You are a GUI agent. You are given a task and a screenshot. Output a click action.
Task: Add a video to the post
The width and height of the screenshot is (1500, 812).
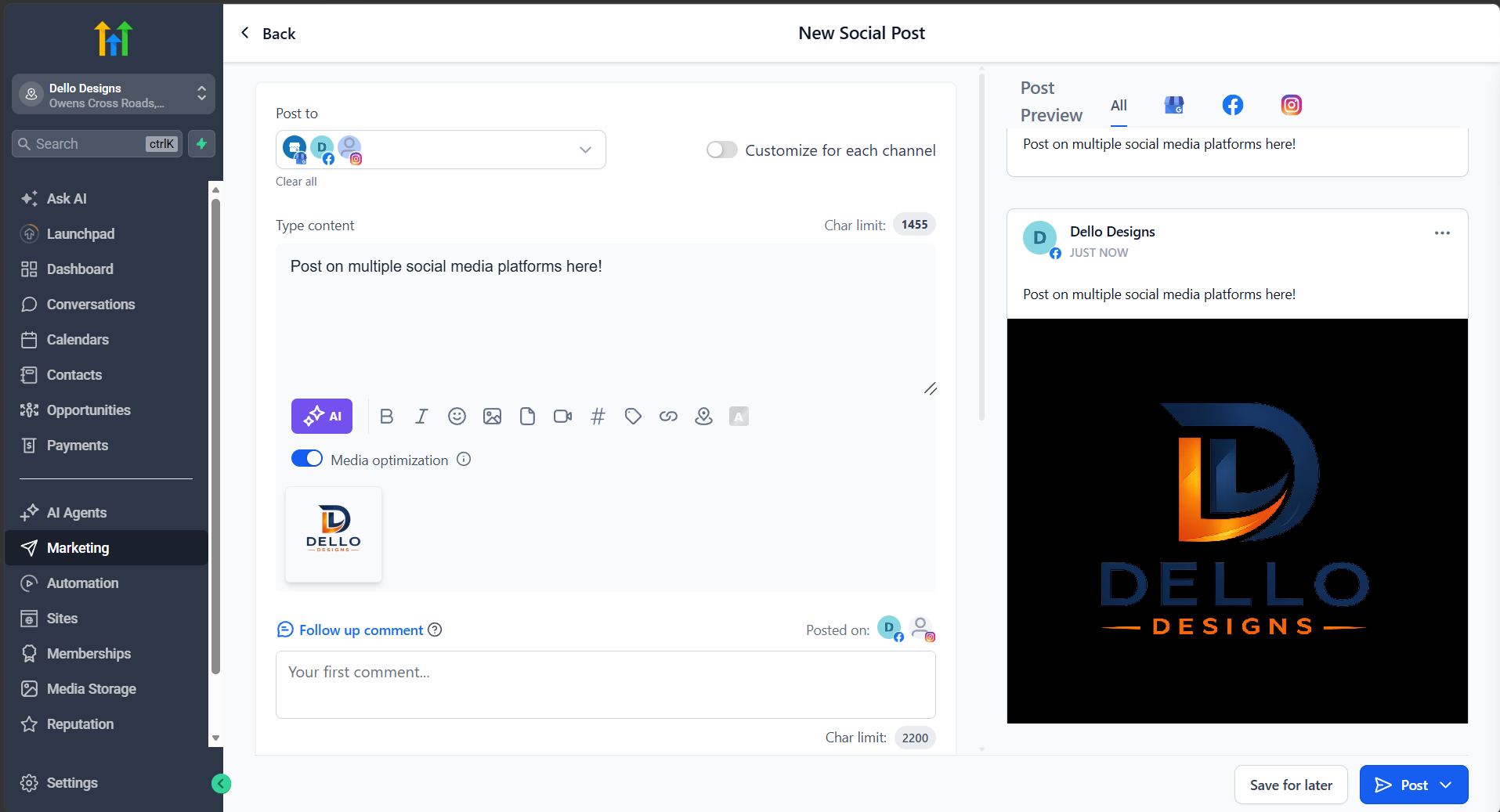click(562, 417)
